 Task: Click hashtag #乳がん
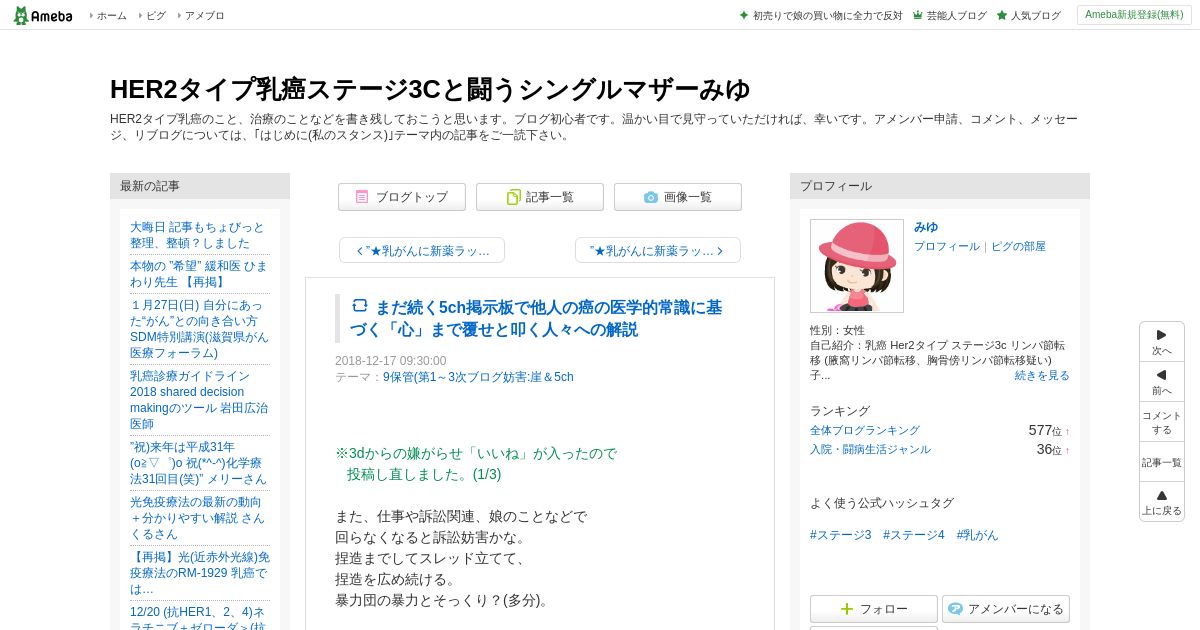(978, 535)
